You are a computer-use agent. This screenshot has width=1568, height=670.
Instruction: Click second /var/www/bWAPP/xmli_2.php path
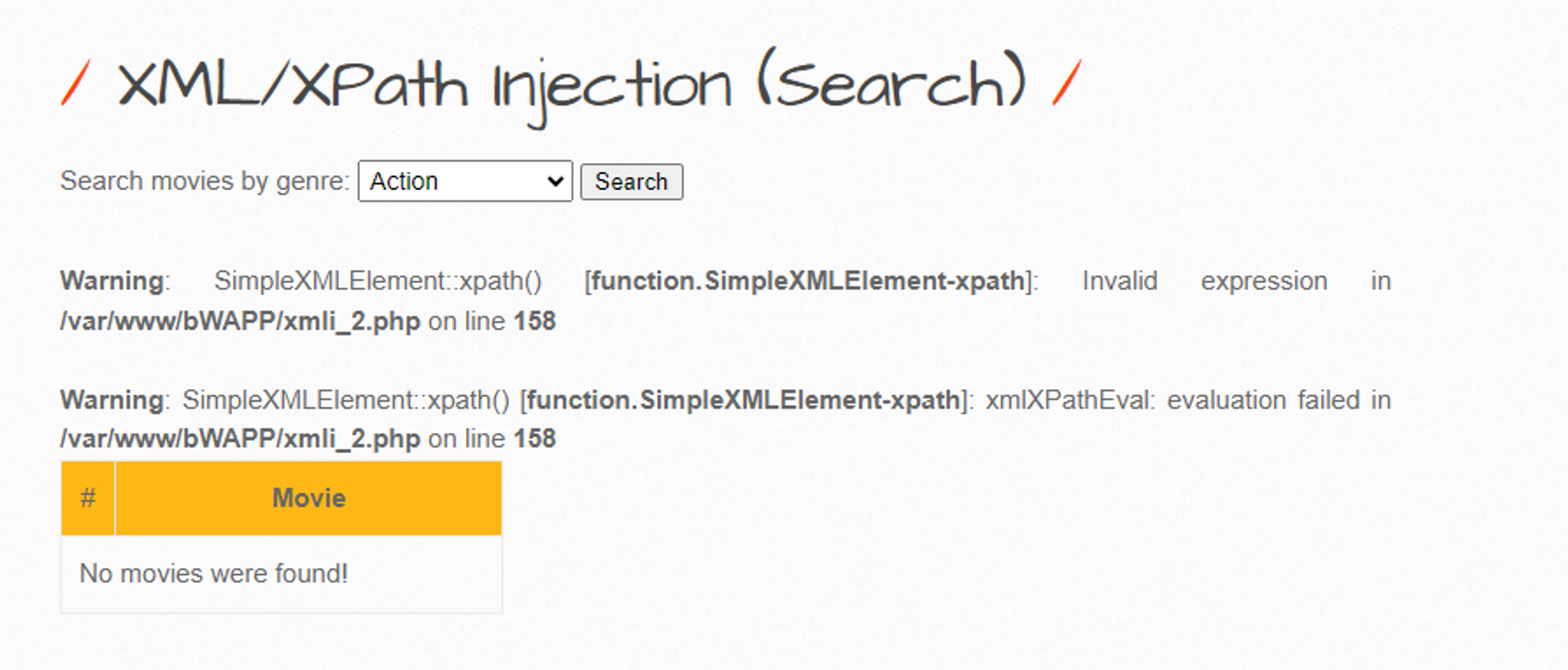(x=240, y=439)
